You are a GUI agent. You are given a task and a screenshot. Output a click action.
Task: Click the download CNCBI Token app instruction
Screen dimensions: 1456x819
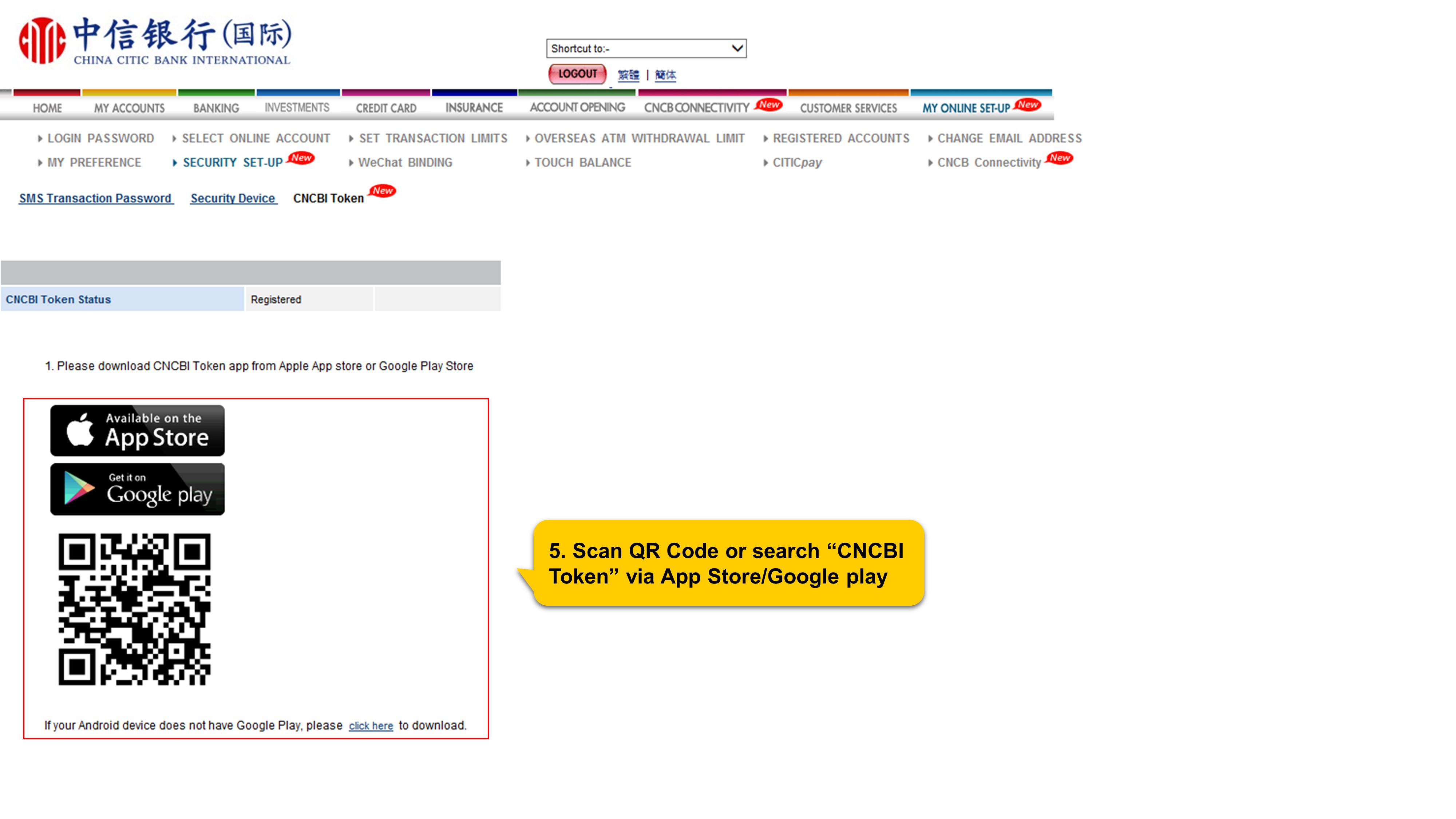pyautogui.click(x=259, y=366)
